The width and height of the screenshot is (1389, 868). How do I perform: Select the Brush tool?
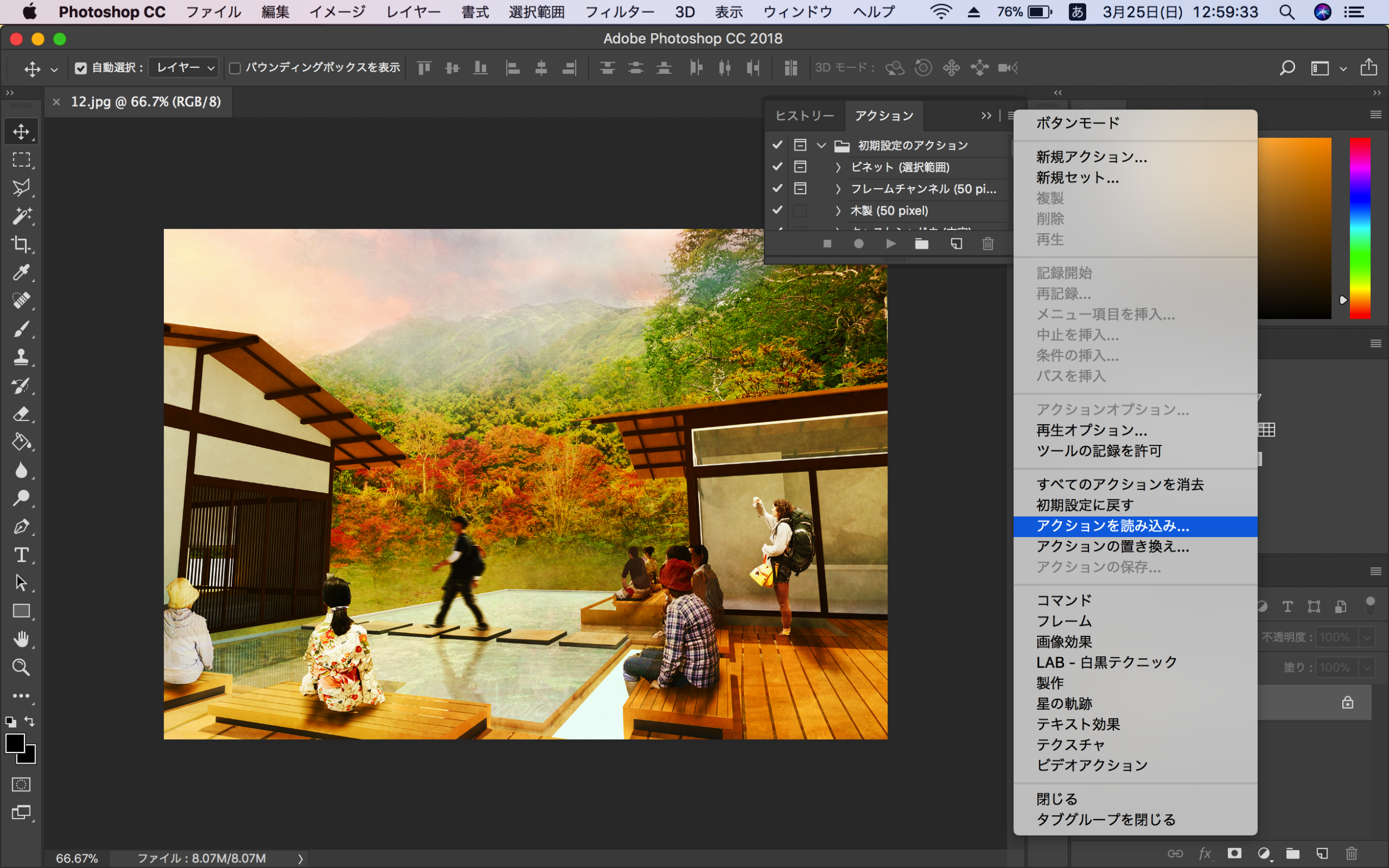point(21,329)
